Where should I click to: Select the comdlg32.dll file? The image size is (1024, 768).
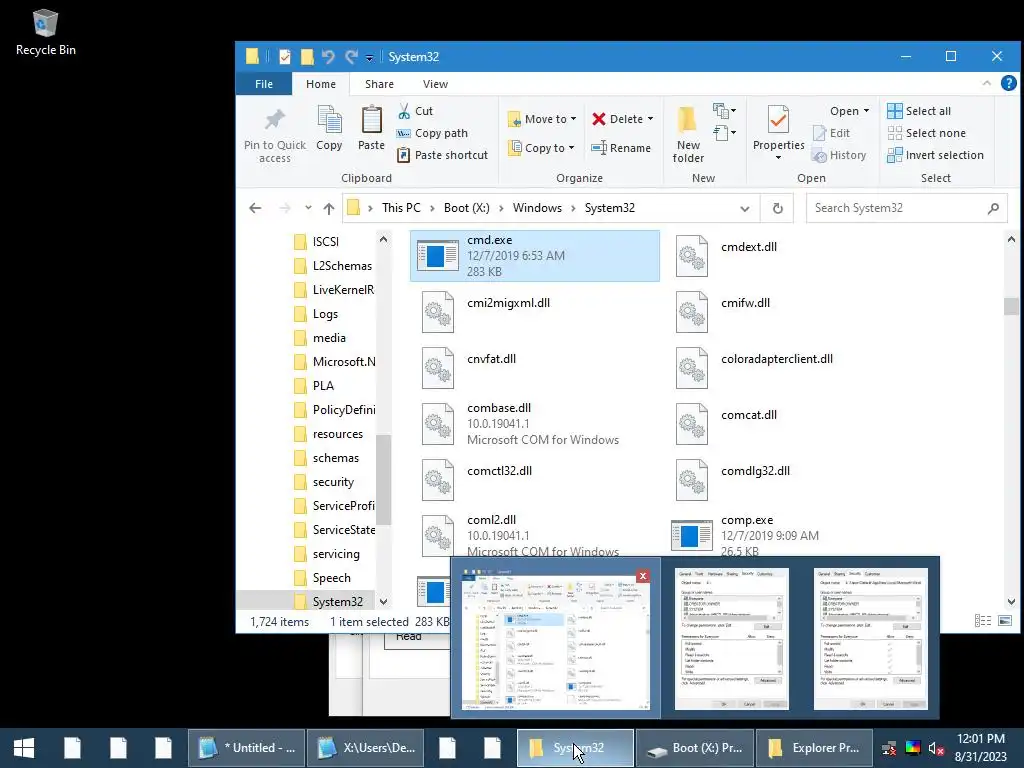[x=789, y=479]
